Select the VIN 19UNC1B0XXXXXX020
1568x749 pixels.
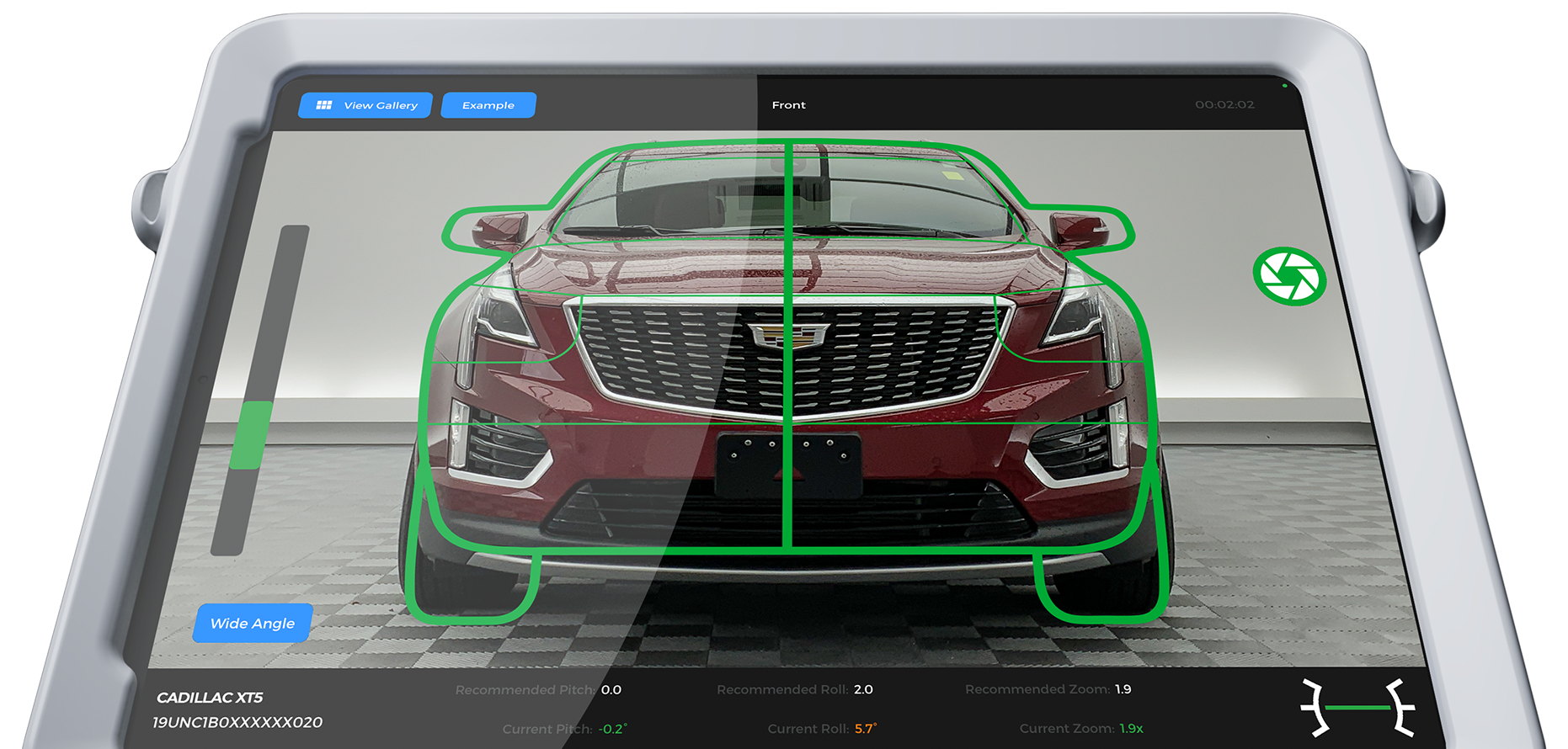tap(237, 722)
